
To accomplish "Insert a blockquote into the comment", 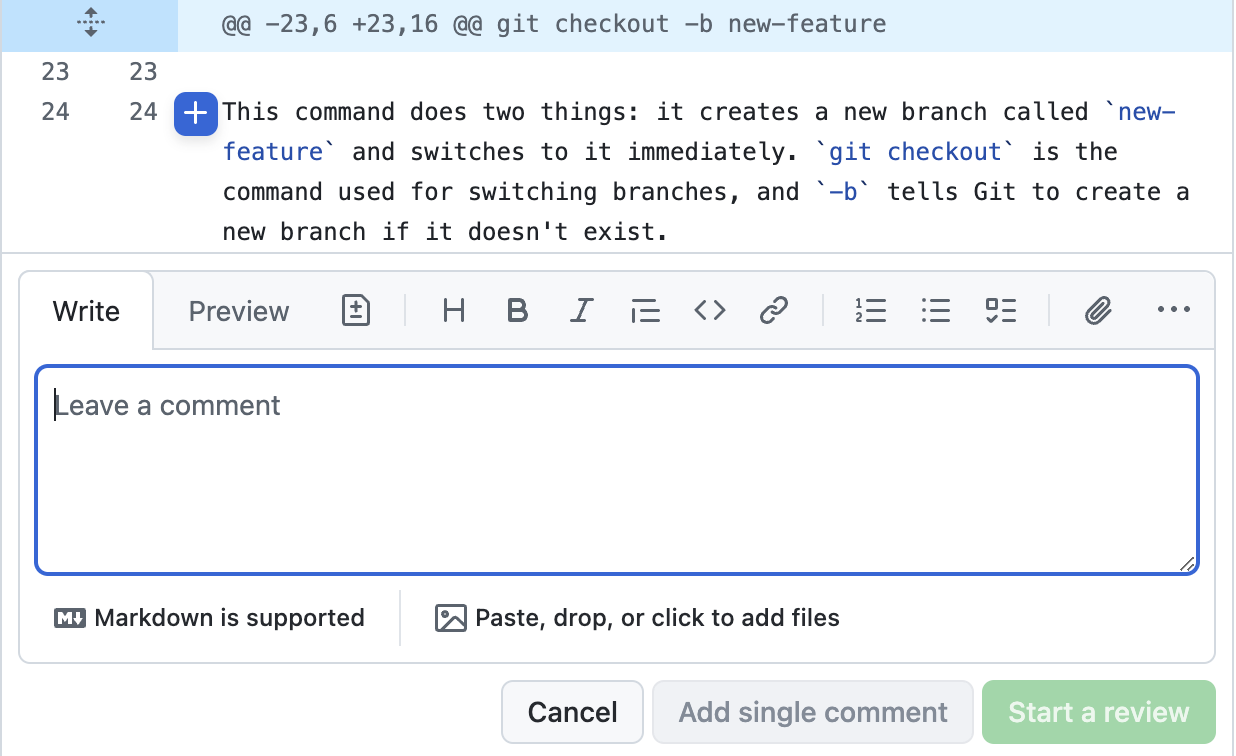I will (645, 311).
